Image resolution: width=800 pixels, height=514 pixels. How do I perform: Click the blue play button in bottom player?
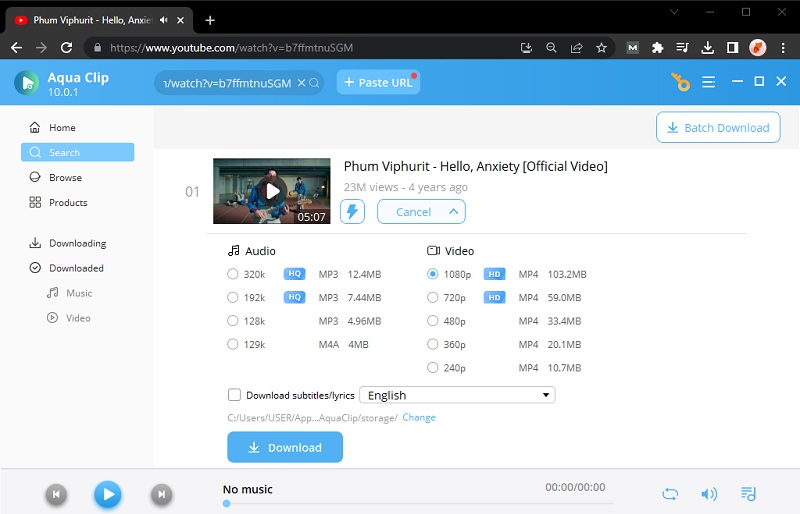click(108, 494)
